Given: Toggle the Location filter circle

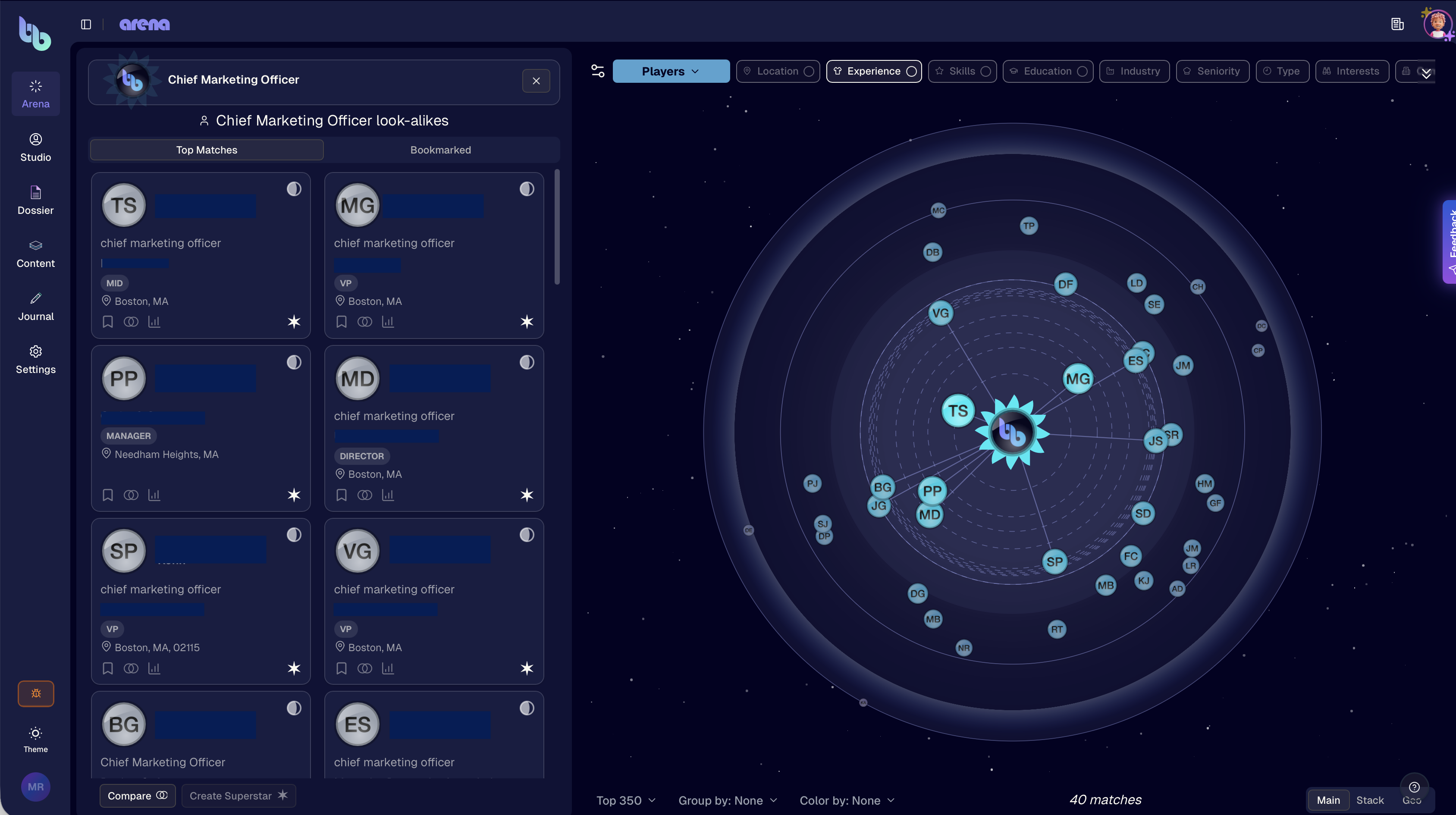Looking at the screenshot, I should [x=809, y=71].
